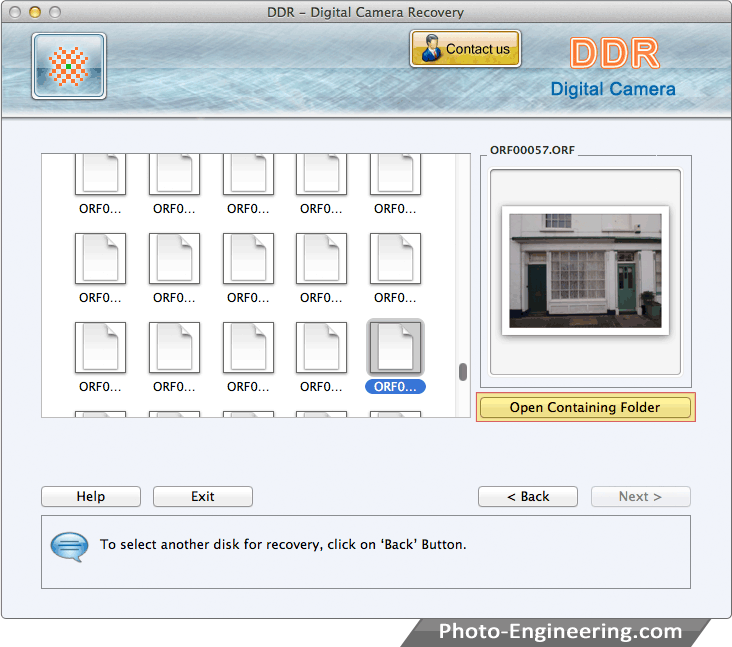Screen dimensions: 732x647
Task: Click the ORF00057.ORF preview title
Action: (x=532, y=150)
